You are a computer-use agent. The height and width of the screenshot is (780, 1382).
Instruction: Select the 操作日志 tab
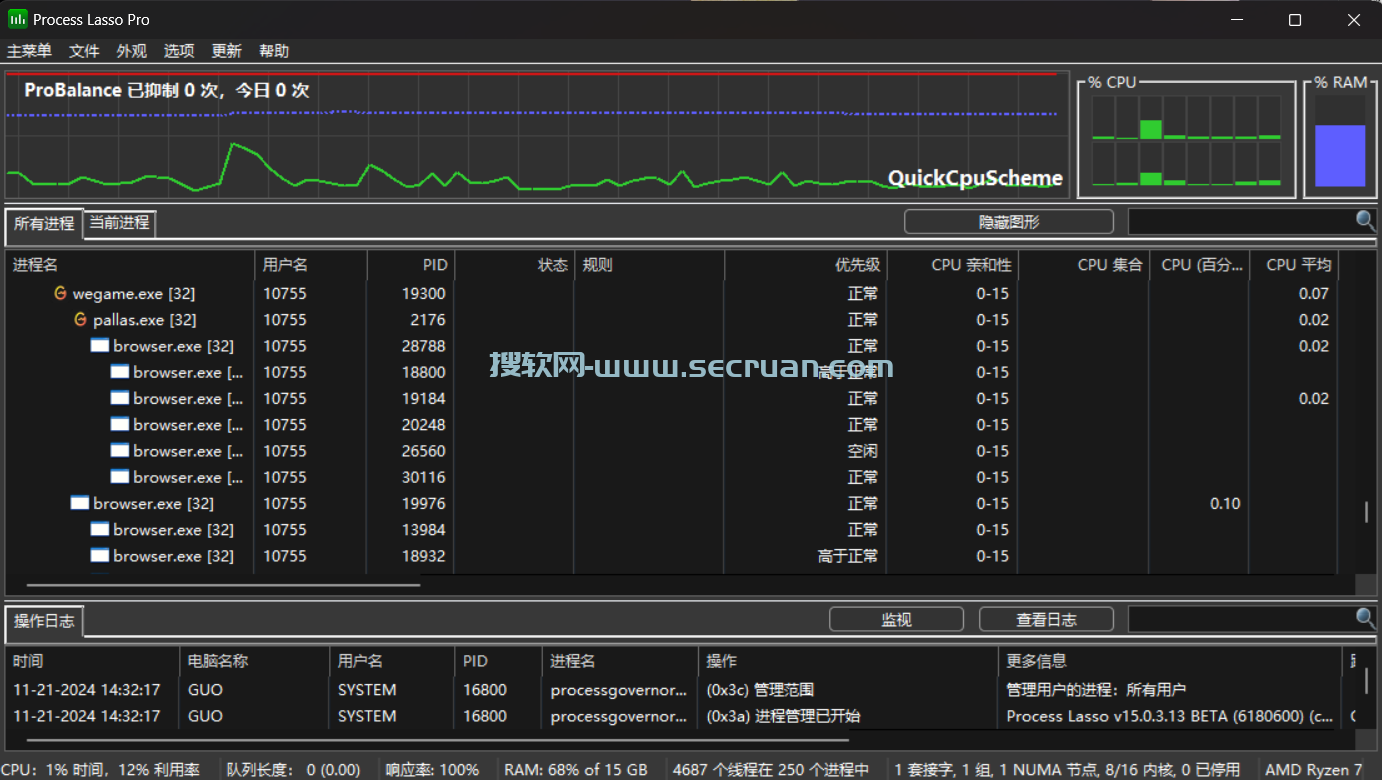pos(44,621)
